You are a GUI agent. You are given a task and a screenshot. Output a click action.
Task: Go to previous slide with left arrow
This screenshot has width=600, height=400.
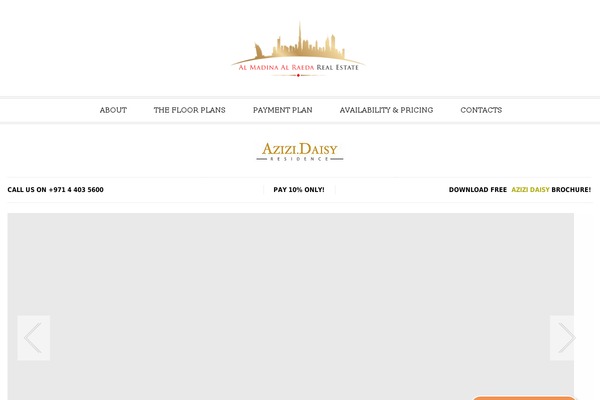coord(34,338)
